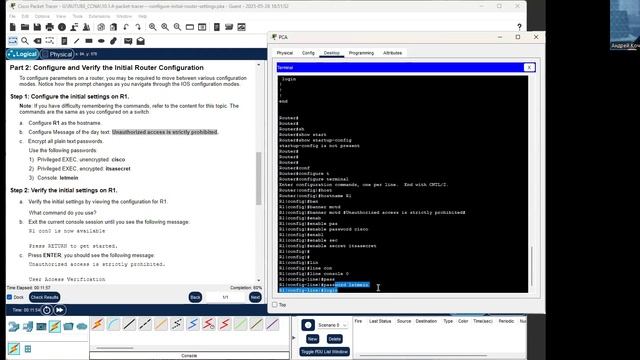Select the Draw Ellipse tool
Screen dimensions: 640x360
[101, 41]
